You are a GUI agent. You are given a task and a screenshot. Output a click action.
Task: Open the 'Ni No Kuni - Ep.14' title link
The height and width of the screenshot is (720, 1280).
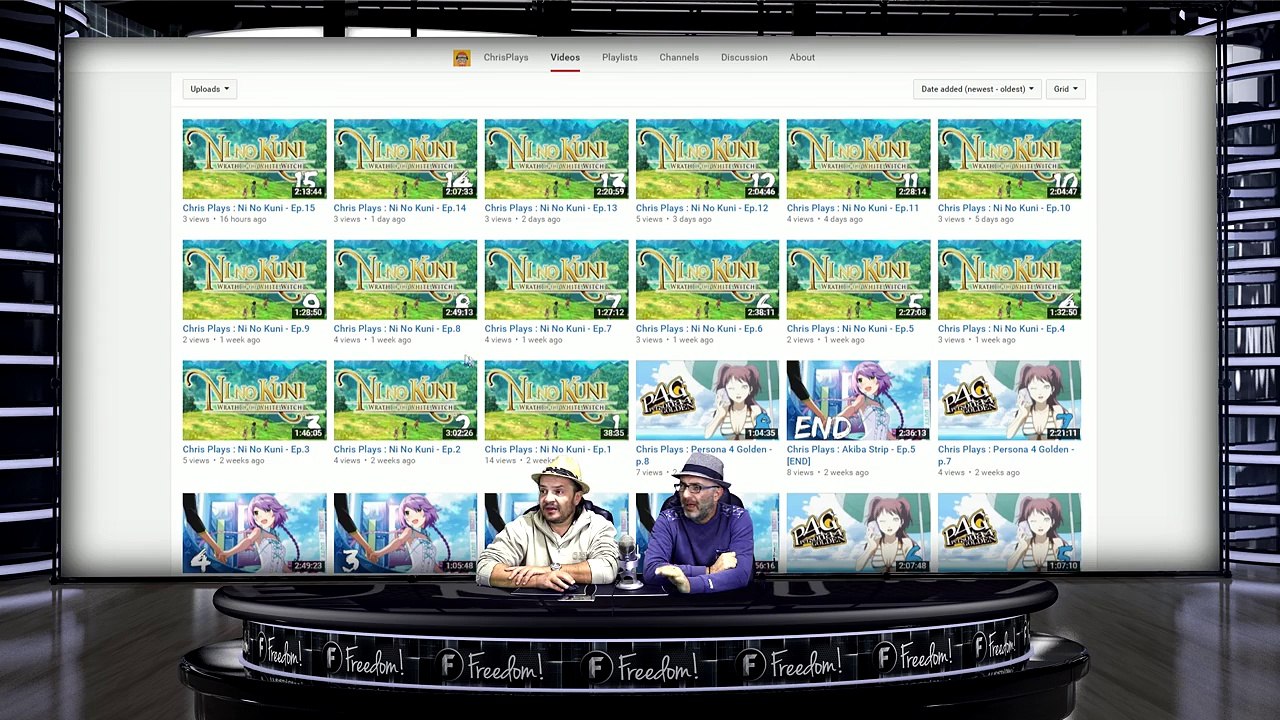click(399, 208)
